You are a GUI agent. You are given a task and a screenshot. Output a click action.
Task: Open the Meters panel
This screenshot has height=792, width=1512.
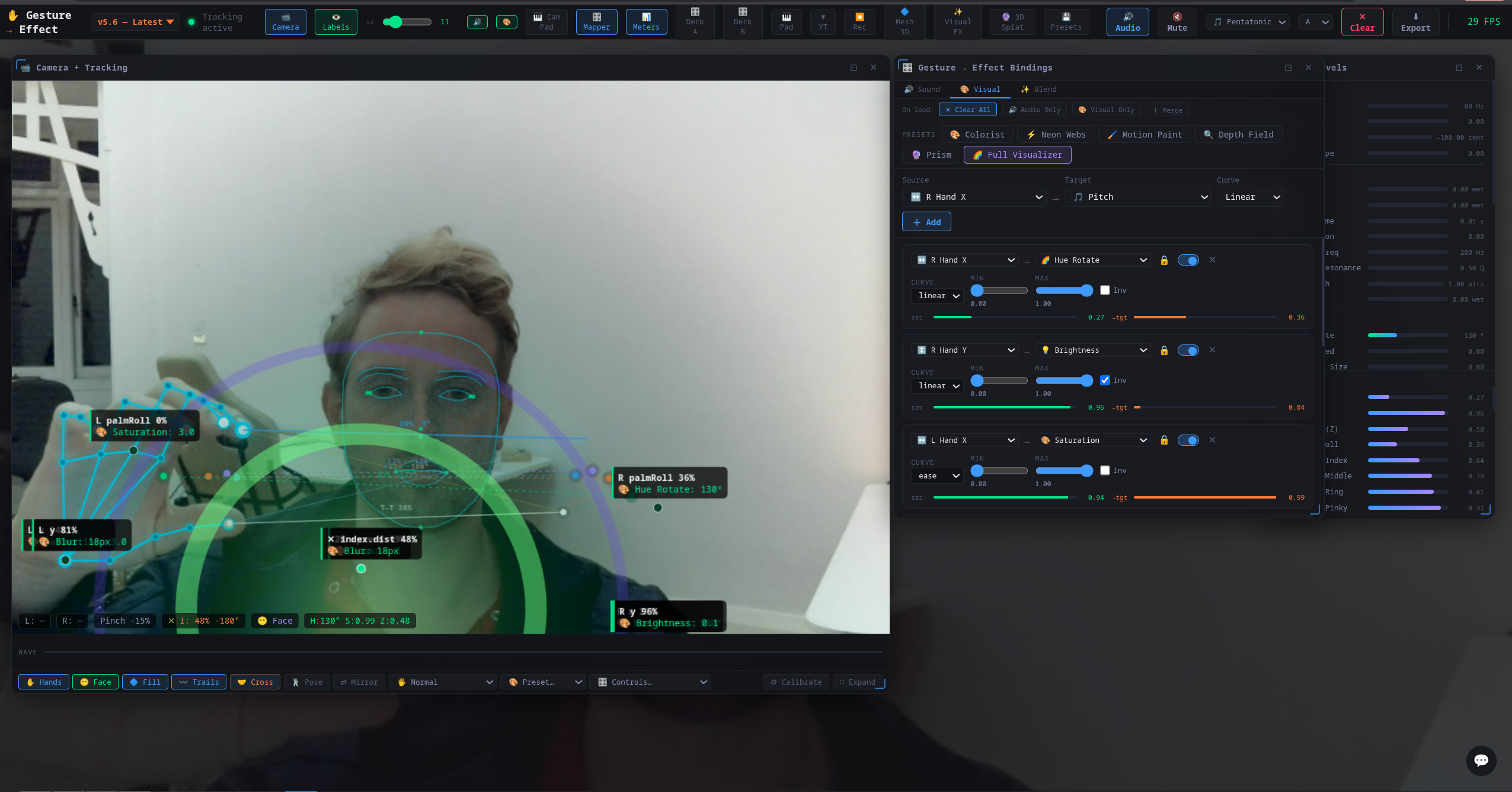646,22
